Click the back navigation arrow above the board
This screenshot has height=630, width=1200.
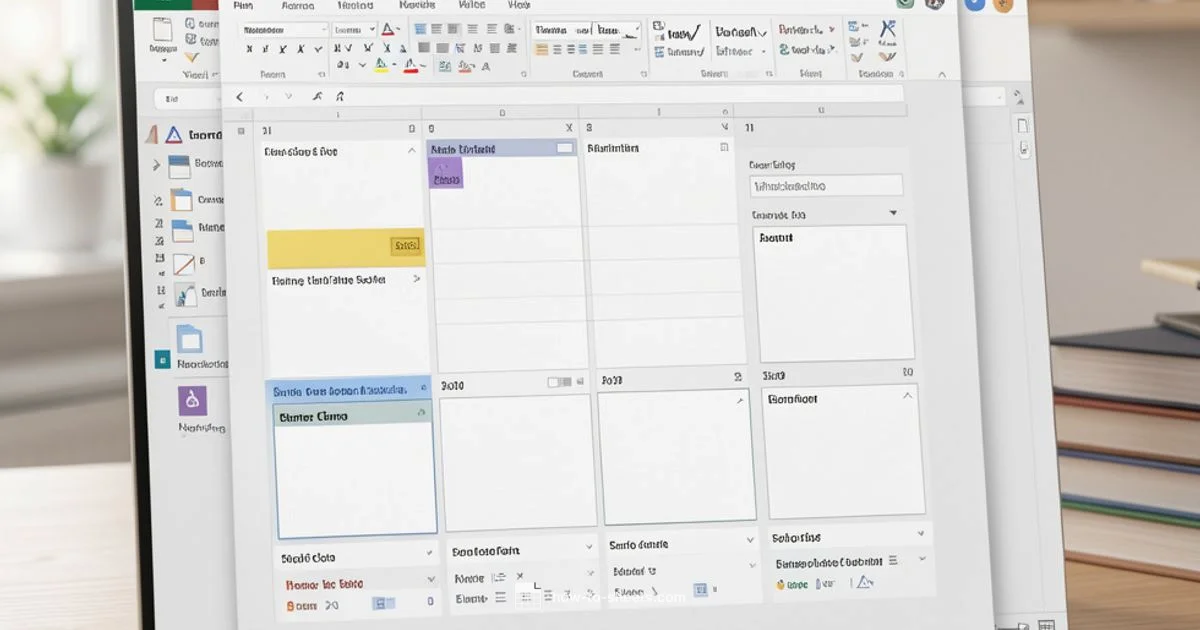[x=239, y=97]
